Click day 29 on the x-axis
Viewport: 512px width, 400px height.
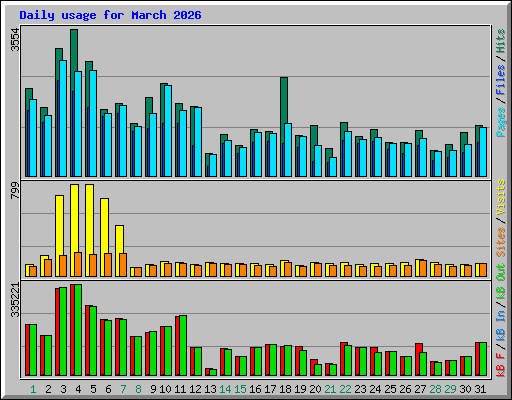click(450, 389)
